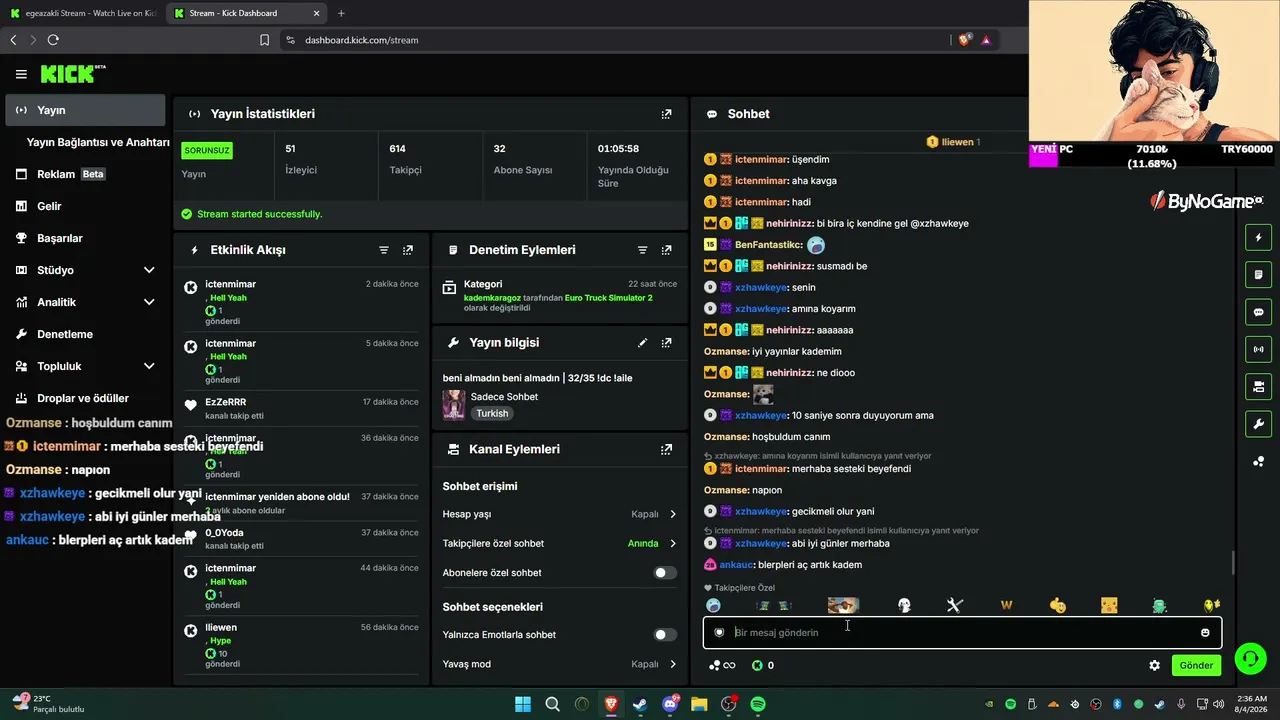Screen dimensions: 1280x720
Task: Open Spotify from the taskbar
Action: (758, 704)
